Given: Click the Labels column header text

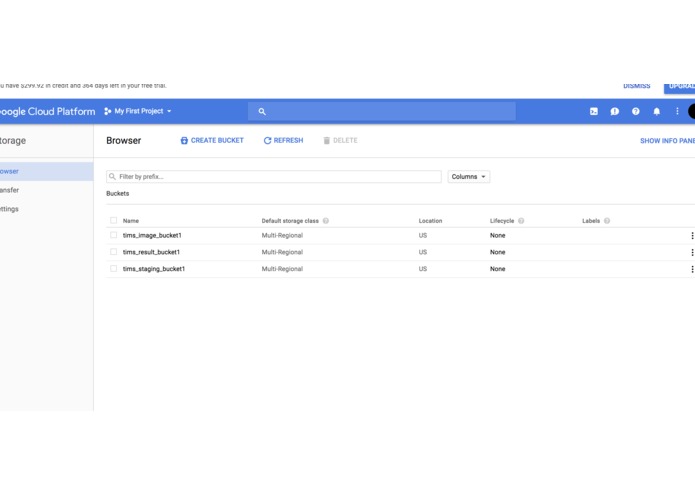Looking at the screenshot, I should click(591, 221).
